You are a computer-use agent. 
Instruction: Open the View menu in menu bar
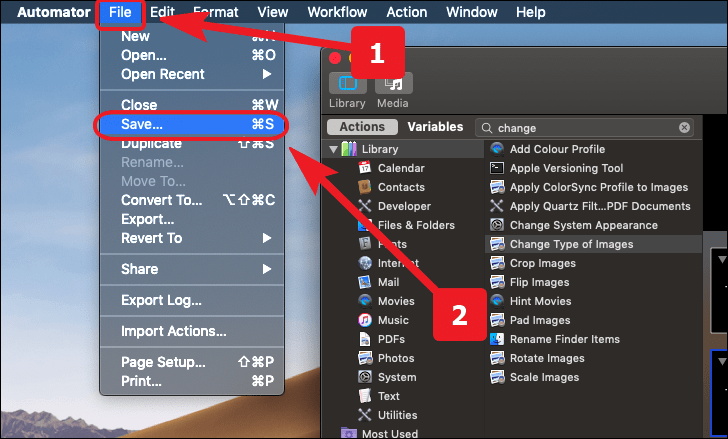tap(273, 12)
